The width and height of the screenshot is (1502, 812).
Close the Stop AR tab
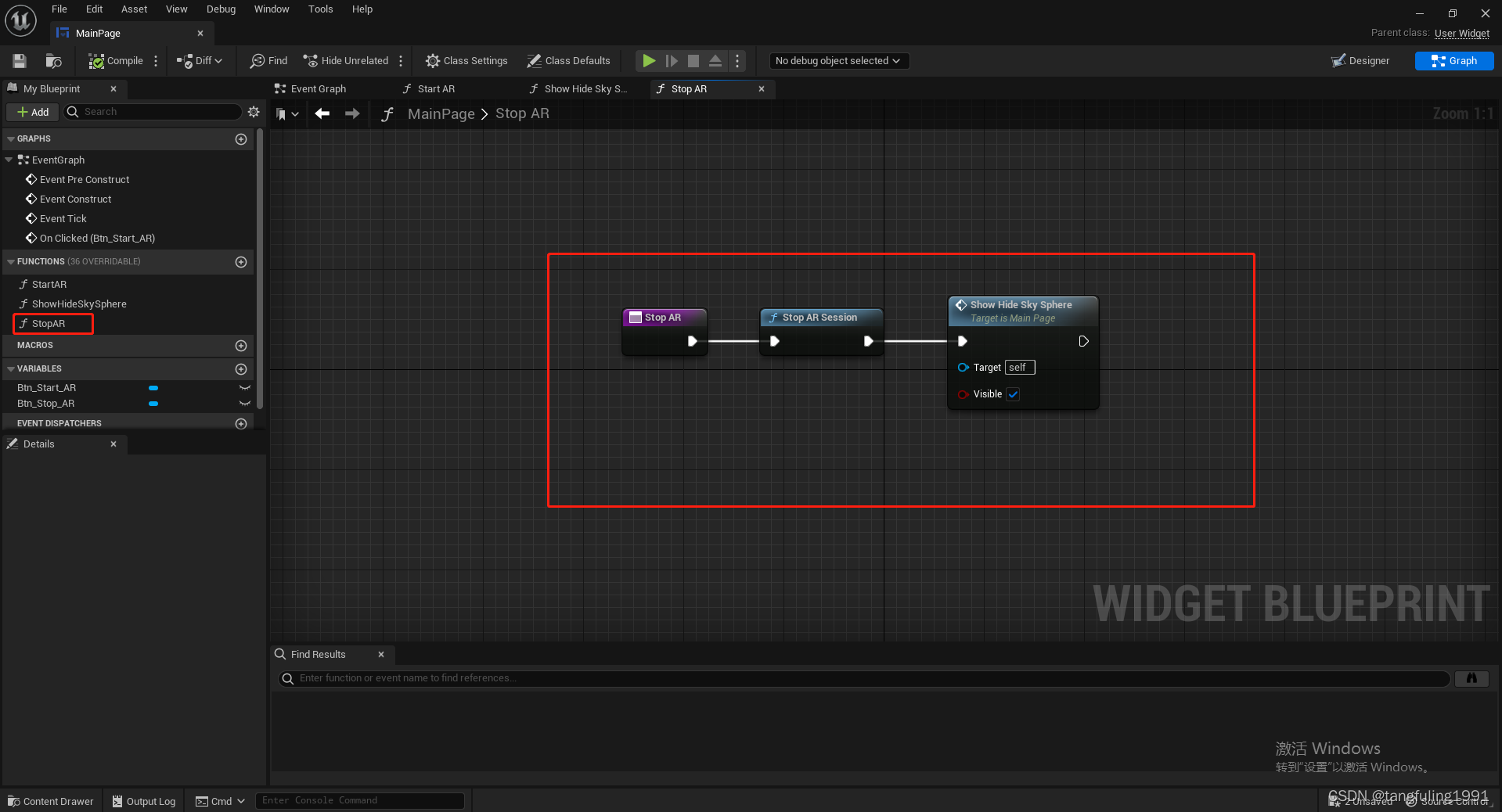coord(762,89)
